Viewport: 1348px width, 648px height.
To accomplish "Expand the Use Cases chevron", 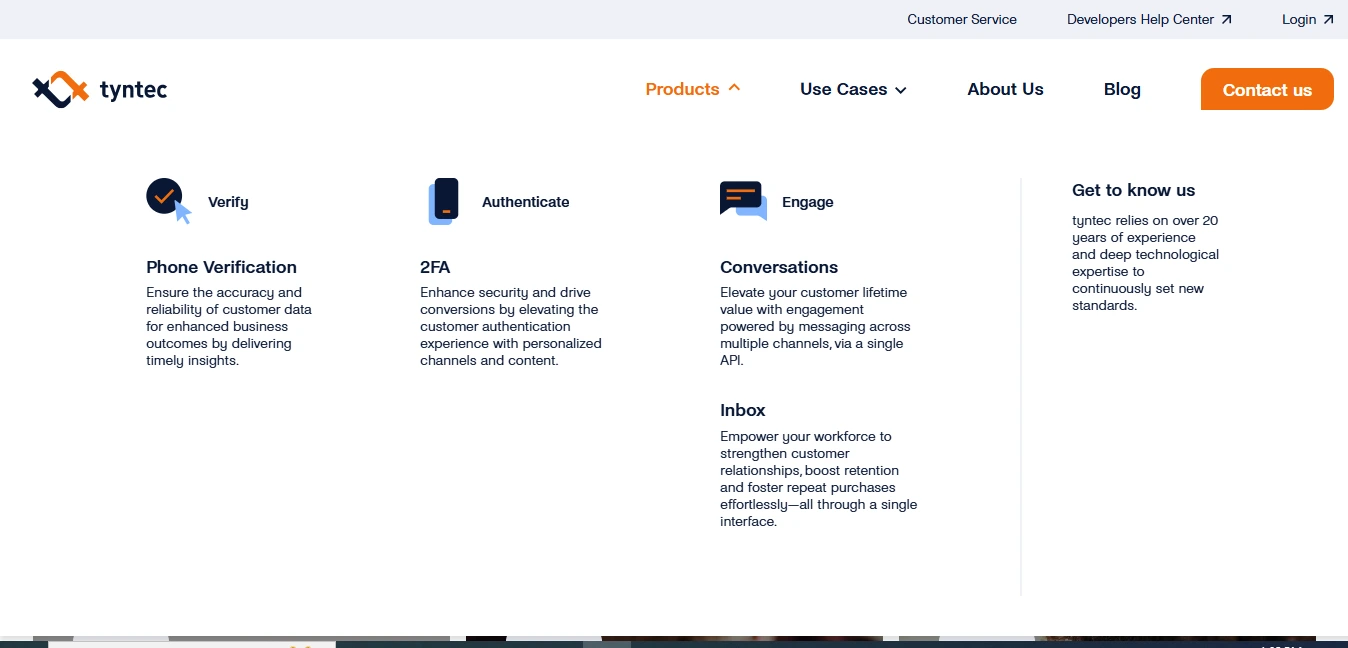I will point(900,90).
